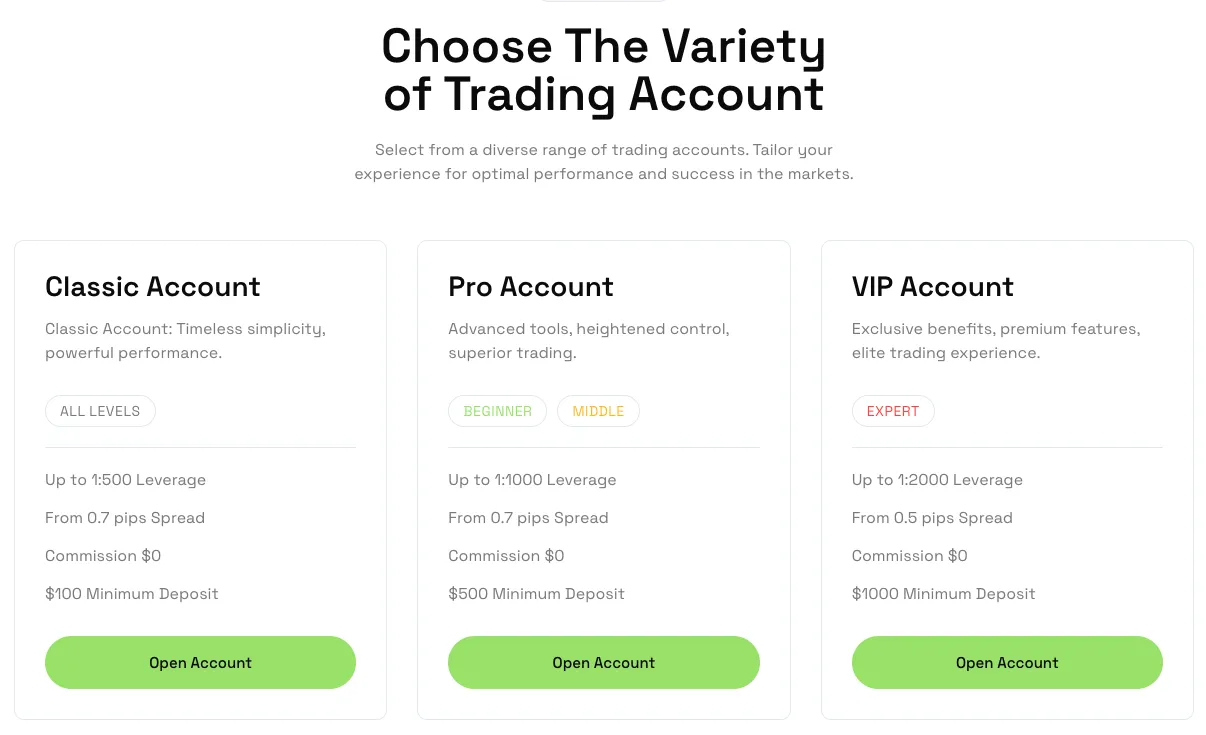The width and height of the screenshot is (1206, 735).
Task: Open Account under the VIP Account card
Action: click(1007, 662)
